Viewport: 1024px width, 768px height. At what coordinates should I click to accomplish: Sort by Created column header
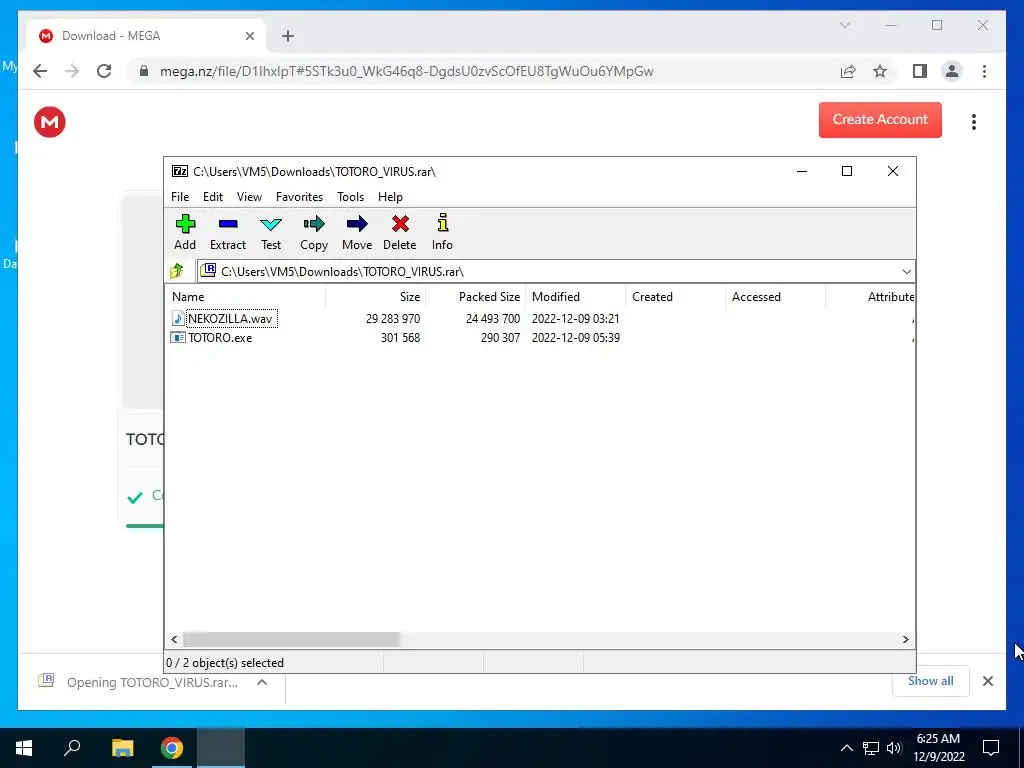click(x=675, y=296)
